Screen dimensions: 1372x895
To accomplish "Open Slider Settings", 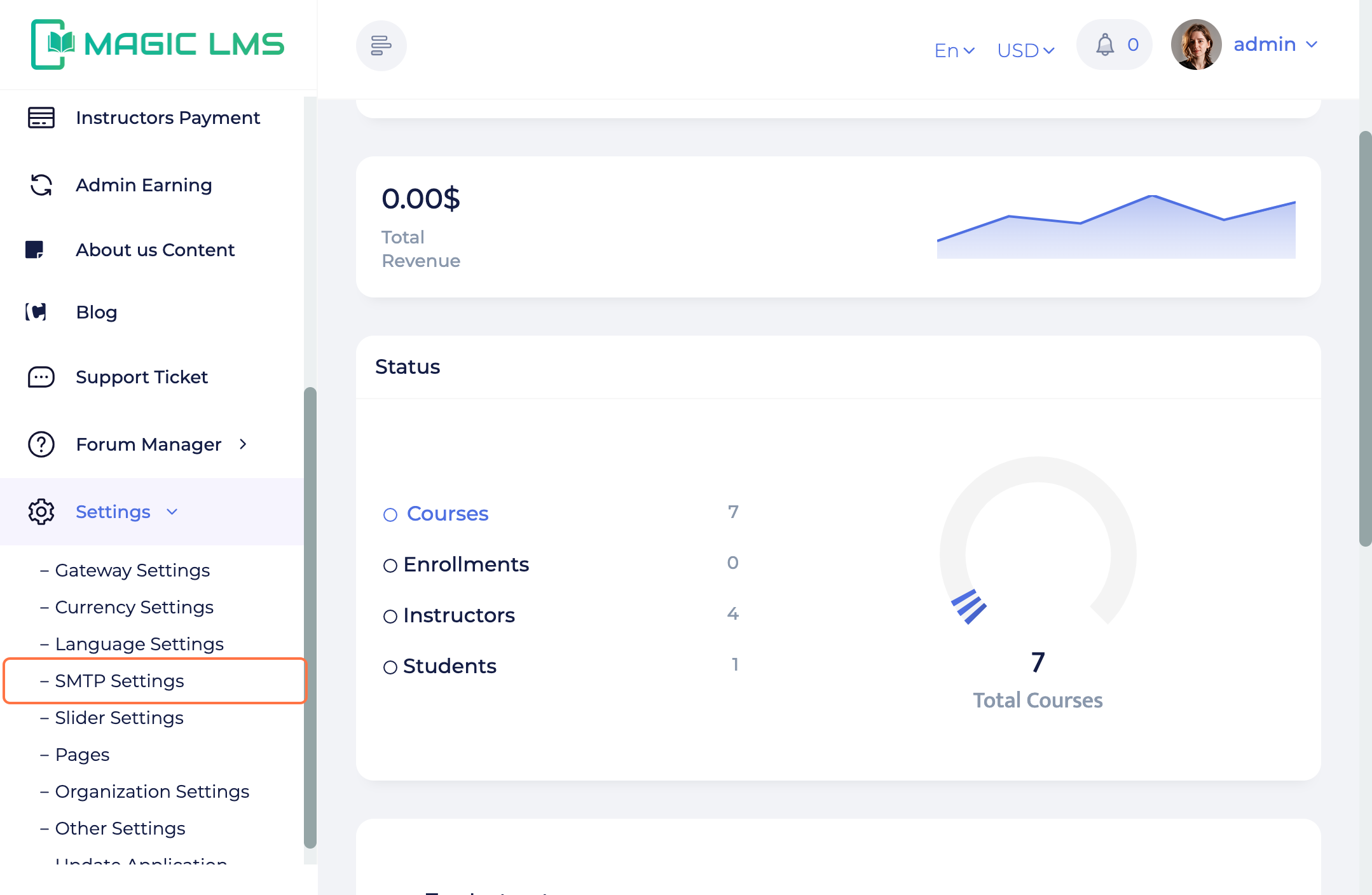I will 119,718.
